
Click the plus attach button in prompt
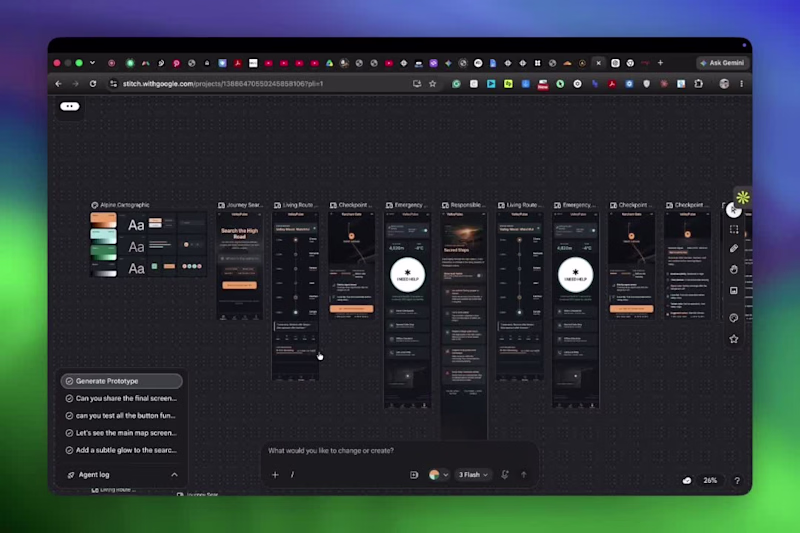(x=275, y=475)
